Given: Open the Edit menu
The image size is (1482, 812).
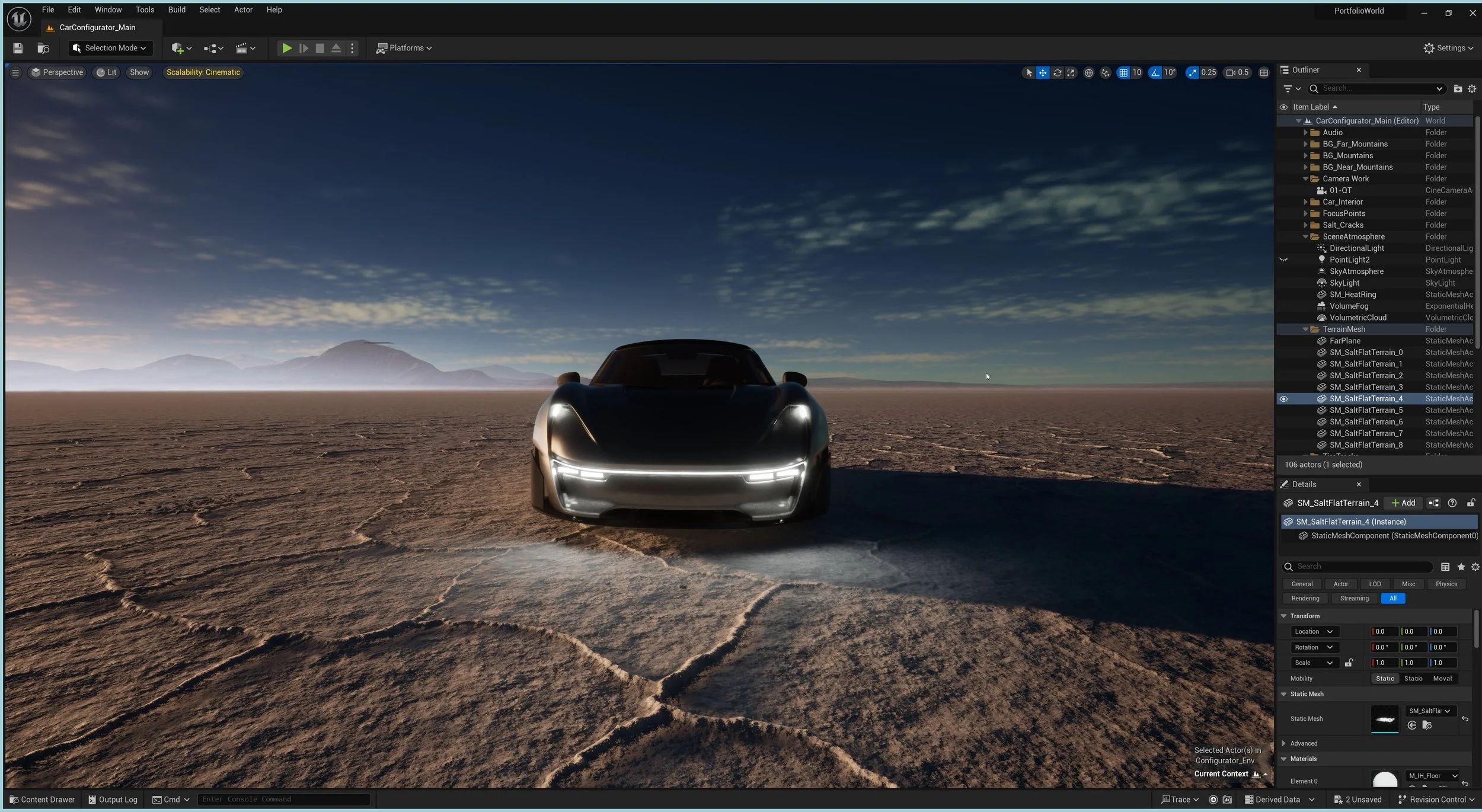Looking at the screenshot, I should click(x=74, y=9).
